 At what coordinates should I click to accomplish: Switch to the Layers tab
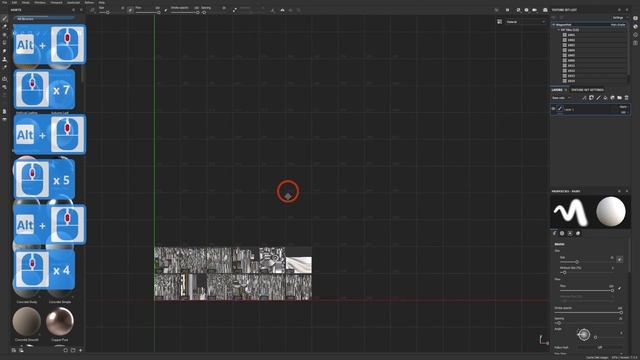coord(557,90)
